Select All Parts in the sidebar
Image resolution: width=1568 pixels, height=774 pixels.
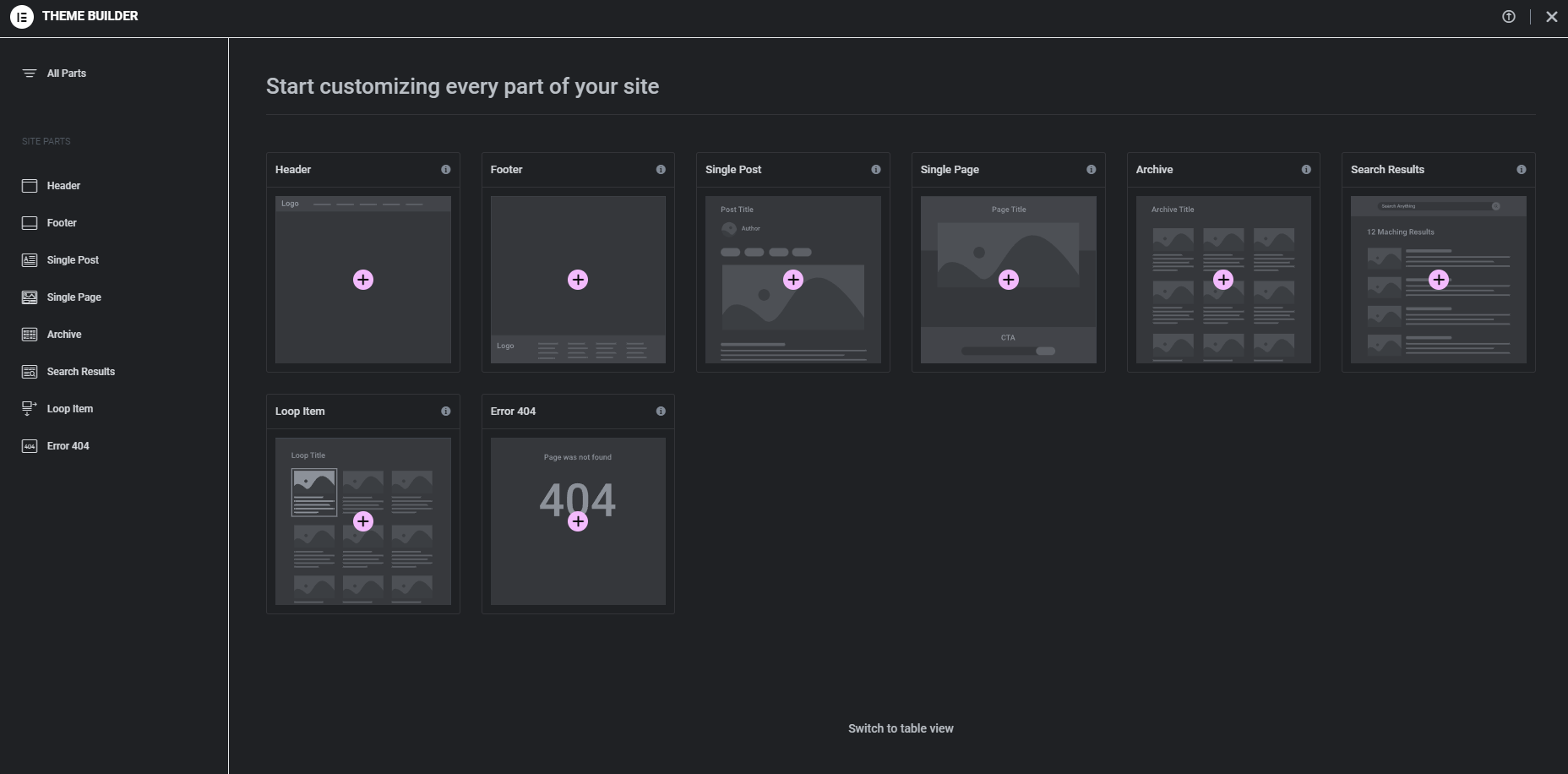pos(66,74)
